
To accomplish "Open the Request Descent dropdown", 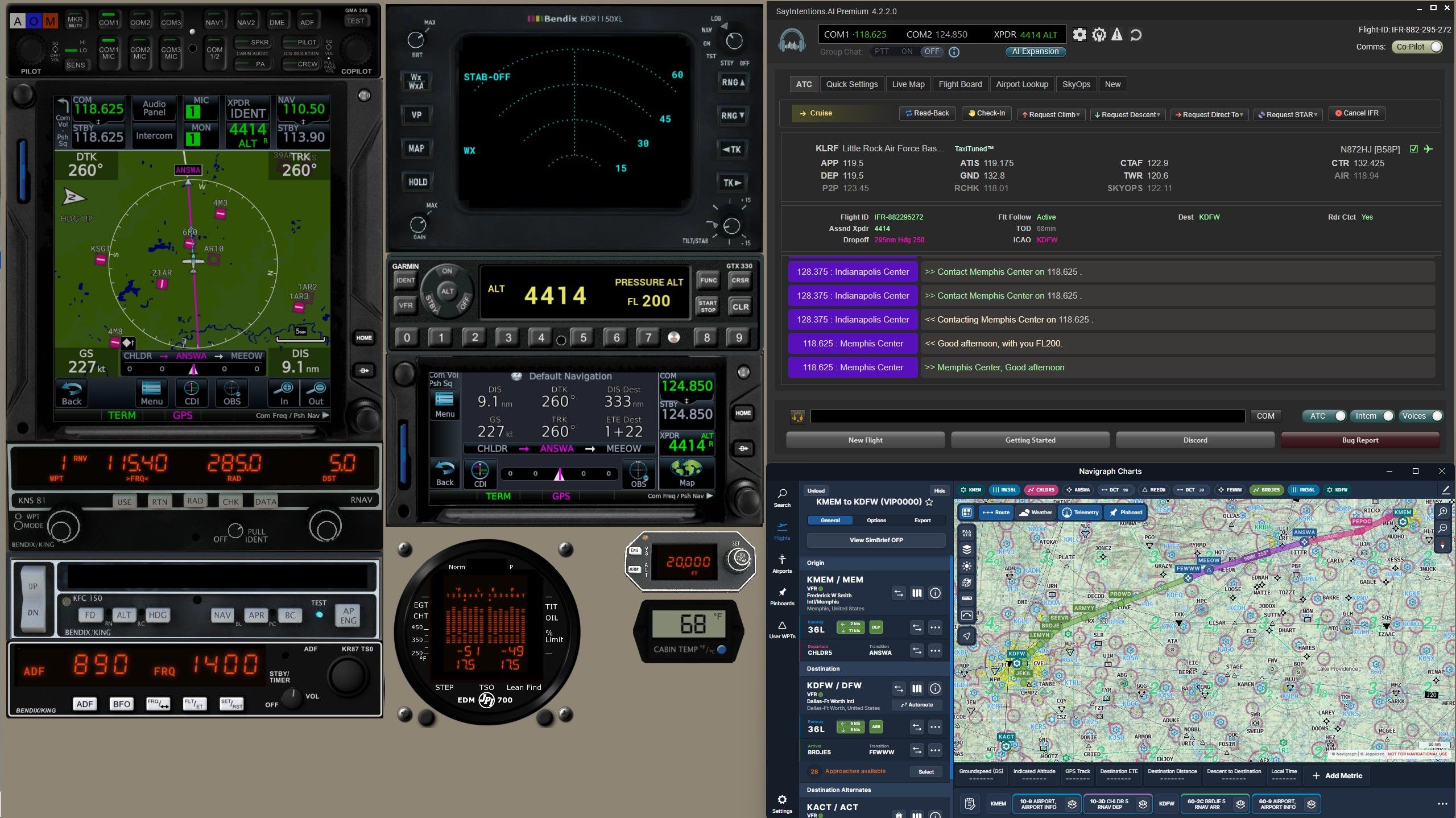I will (1128, 114).
